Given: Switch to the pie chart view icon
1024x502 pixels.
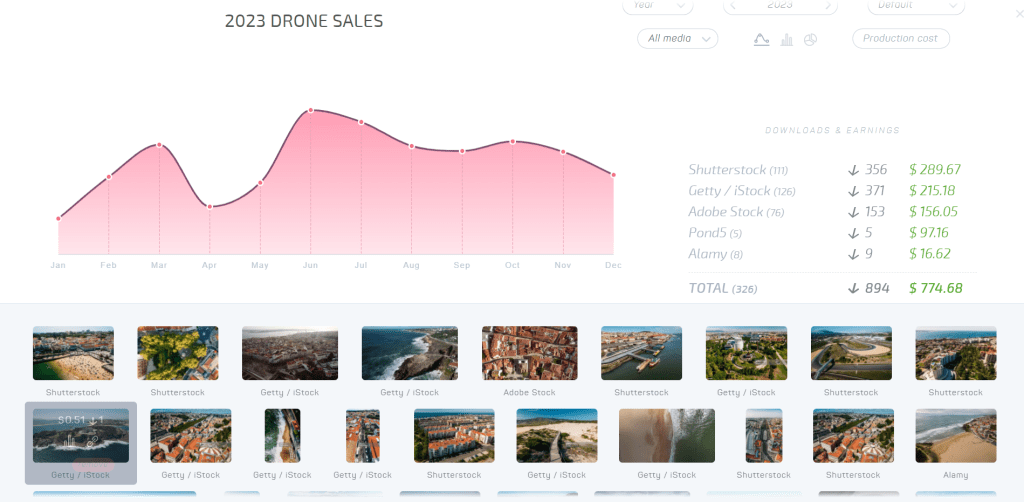Looking at the screenshot, I should [x=810, y=39].
